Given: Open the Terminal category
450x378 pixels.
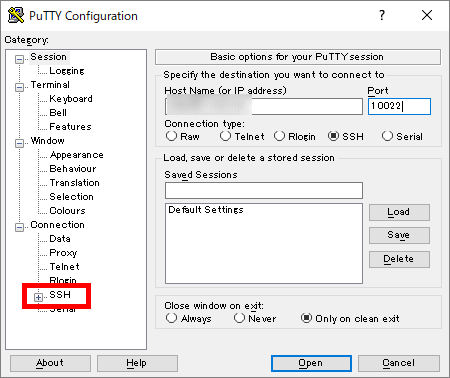Looking at the screenshot, I should [x=50, y=85].
